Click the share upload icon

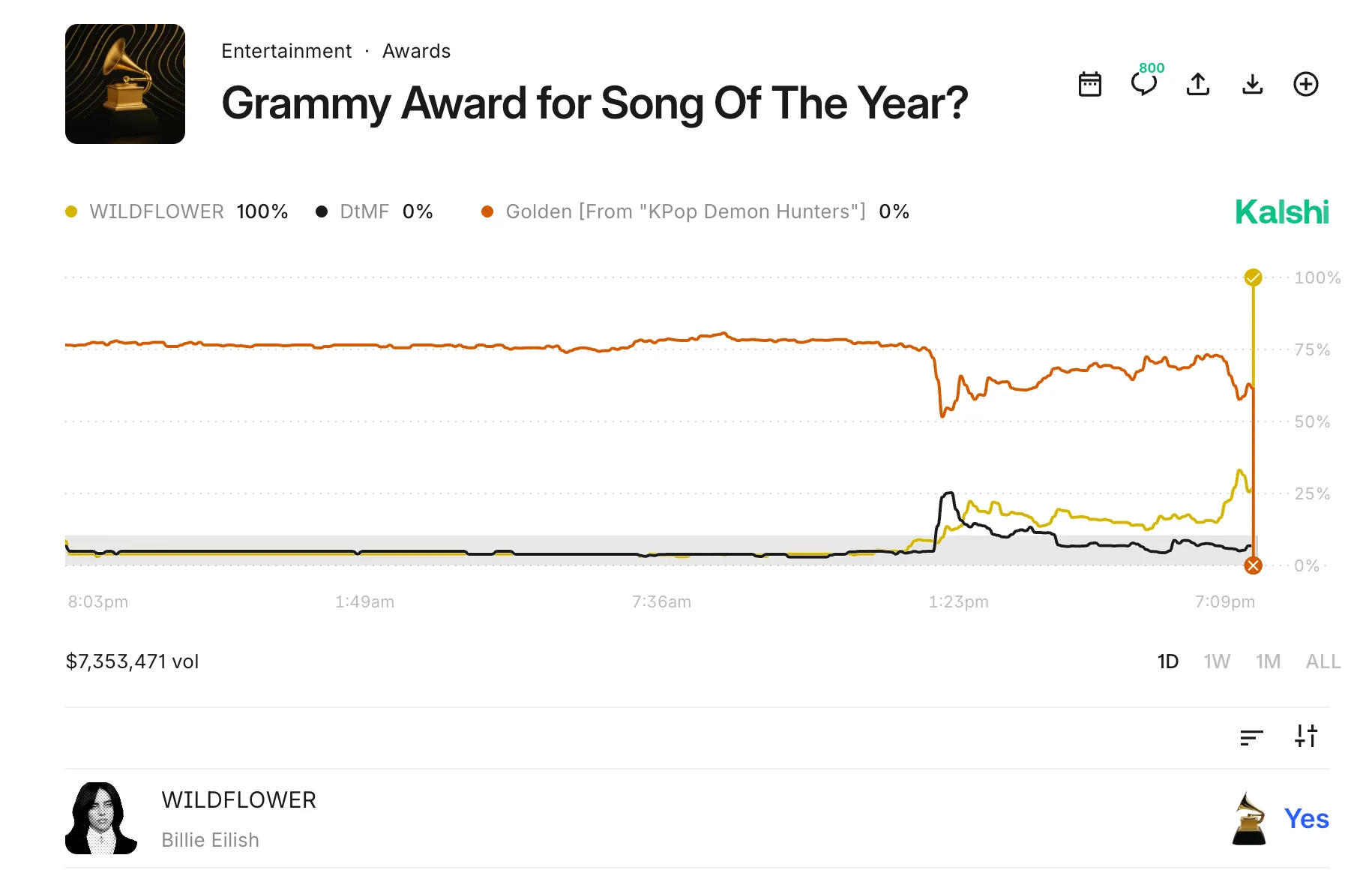[1198, 84]
